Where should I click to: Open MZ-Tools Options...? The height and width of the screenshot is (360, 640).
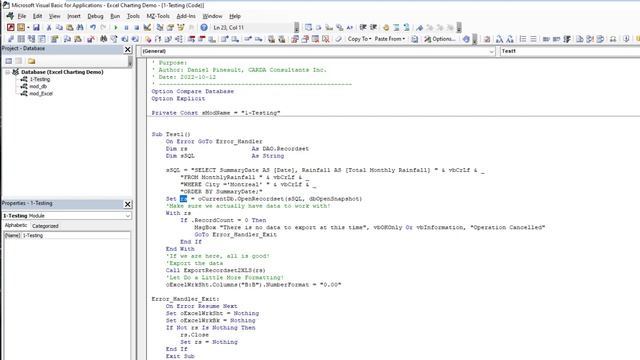(440, 39)
